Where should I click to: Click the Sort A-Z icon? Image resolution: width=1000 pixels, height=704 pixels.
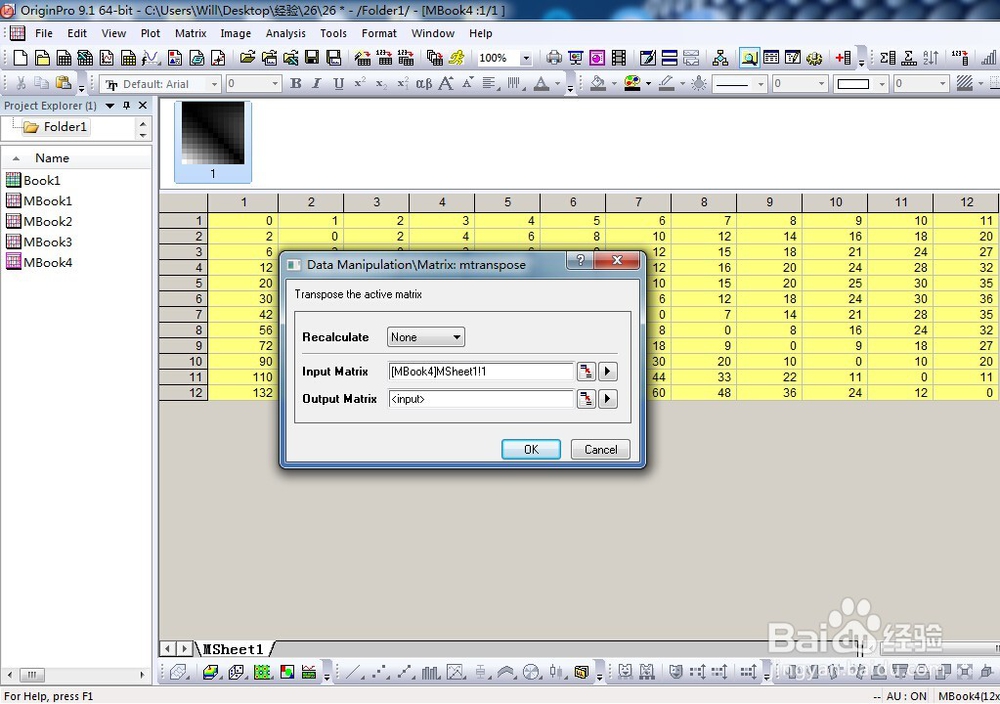click(931, 58)
